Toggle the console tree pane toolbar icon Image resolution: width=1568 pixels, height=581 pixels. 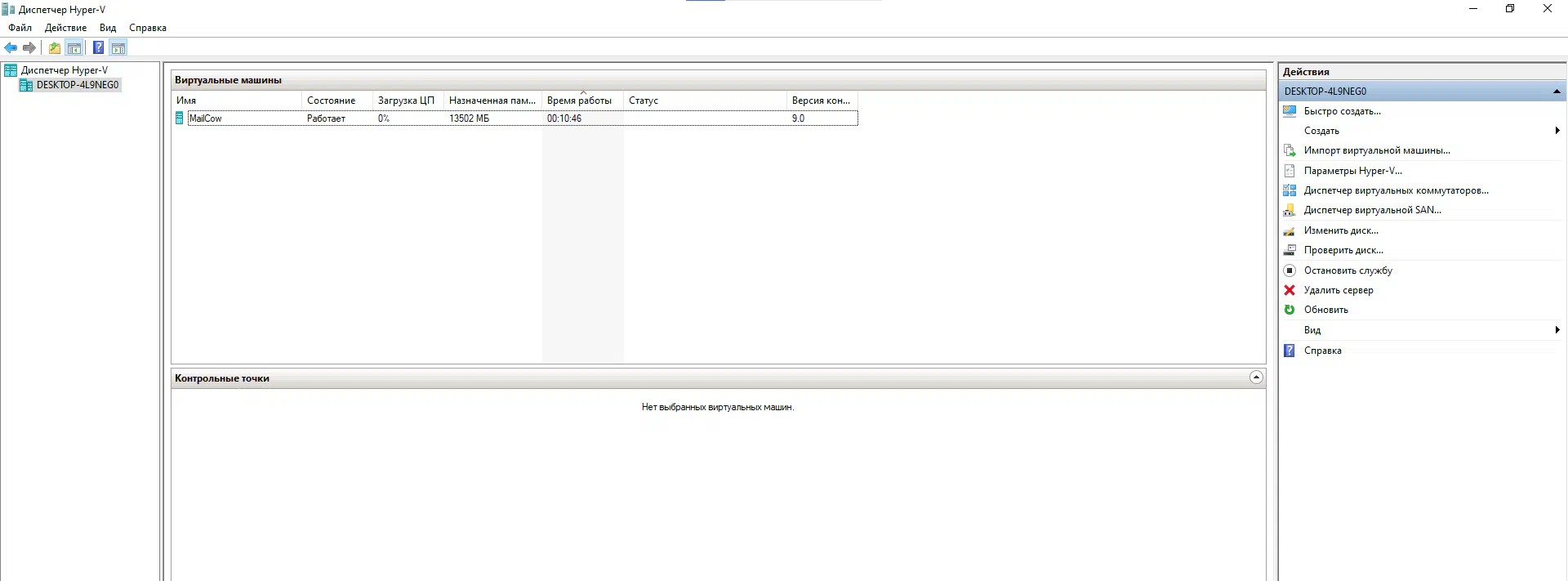coord(74,48)
